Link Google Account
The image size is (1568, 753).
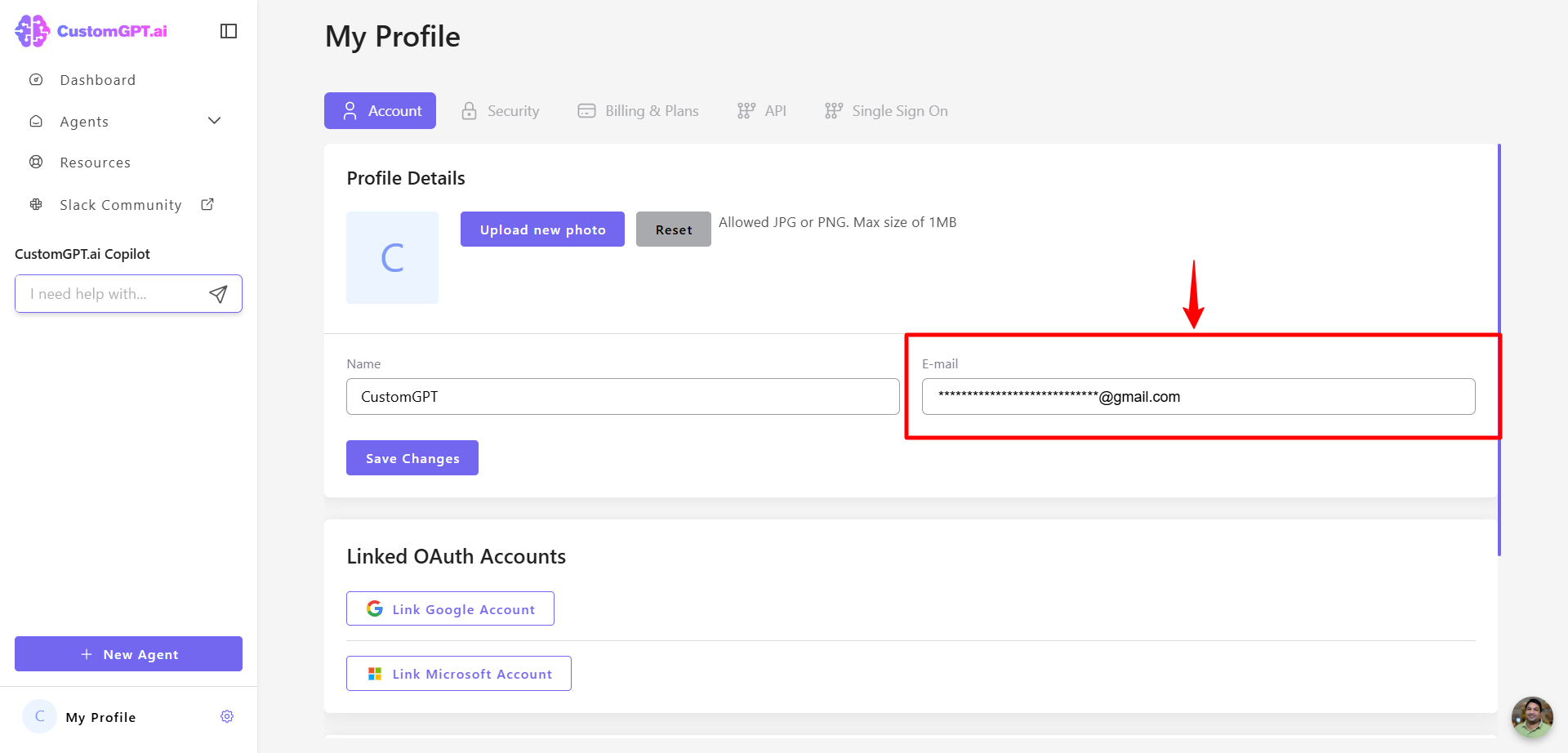(450, 608)
